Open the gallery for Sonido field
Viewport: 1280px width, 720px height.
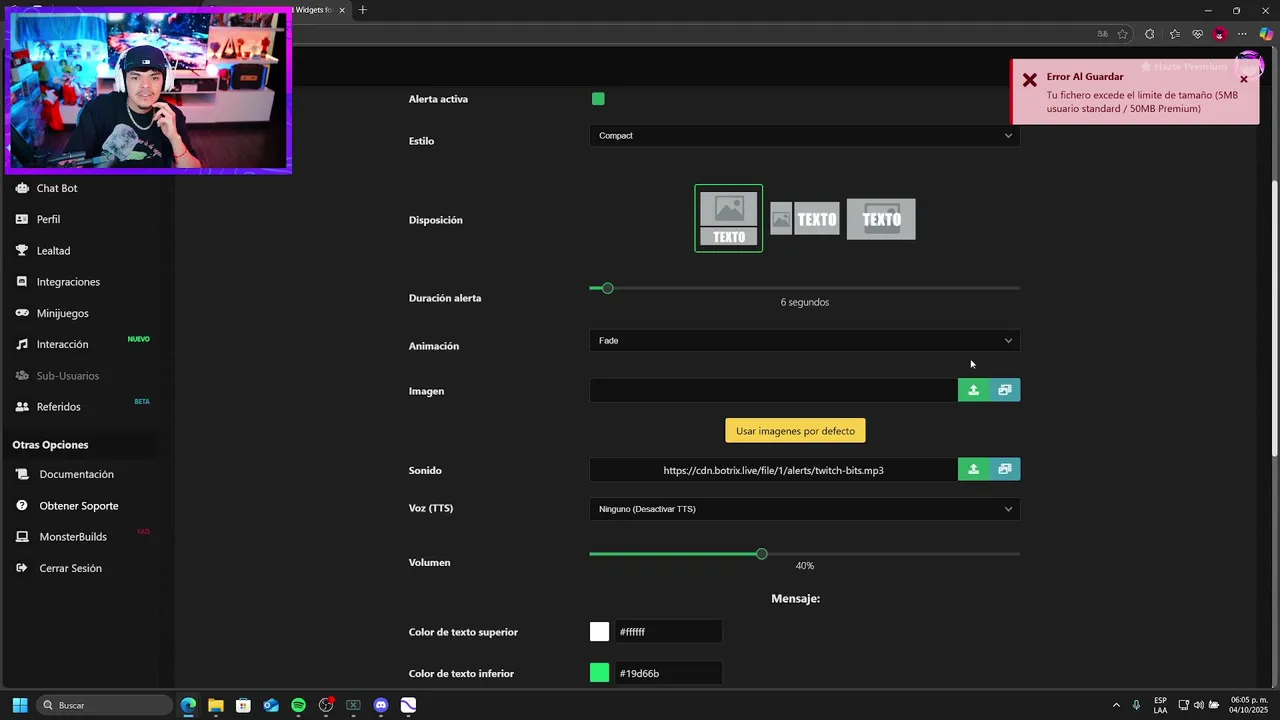click(x=1005, y=470)
